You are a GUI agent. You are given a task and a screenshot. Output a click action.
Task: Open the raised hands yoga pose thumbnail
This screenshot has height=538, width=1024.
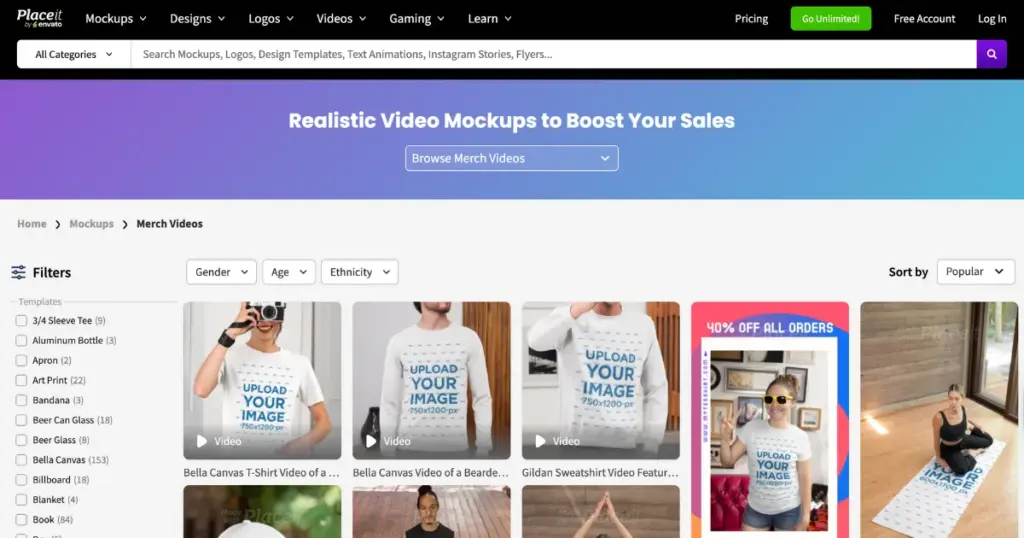click(601, 512)
